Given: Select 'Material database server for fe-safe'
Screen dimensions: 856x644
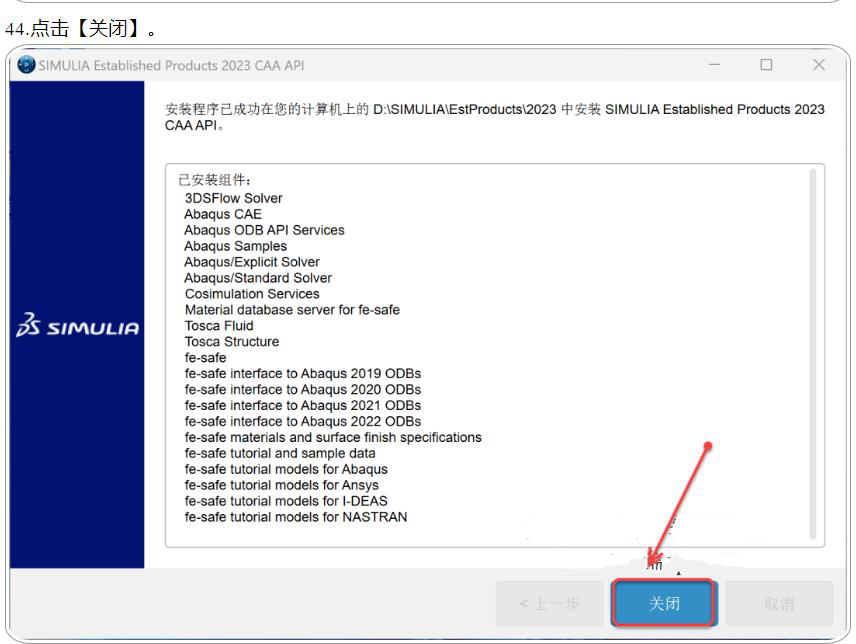Looking at the screenshot, I should click(292, 309).
